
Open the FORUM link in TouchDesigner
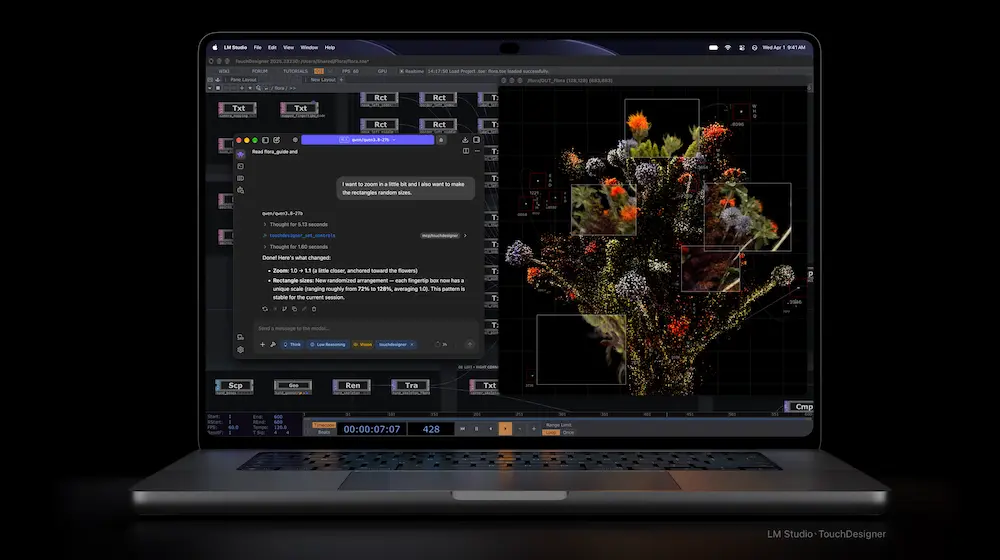260,71
